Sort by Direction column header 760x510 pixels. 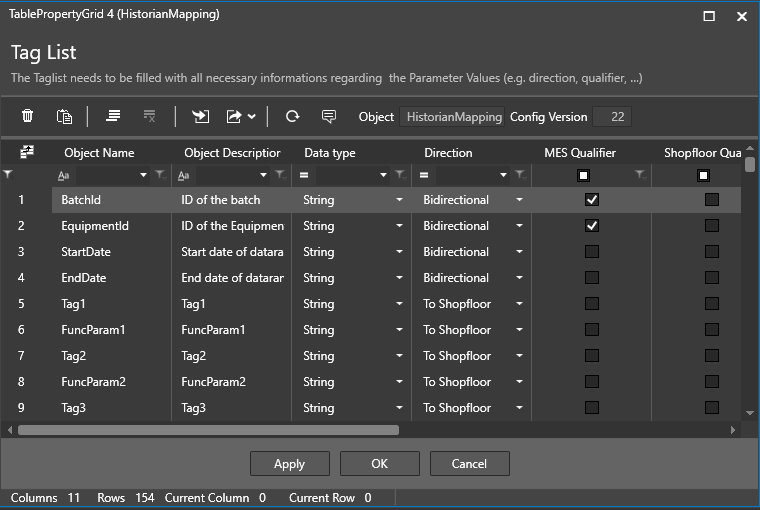click(448, 153)
